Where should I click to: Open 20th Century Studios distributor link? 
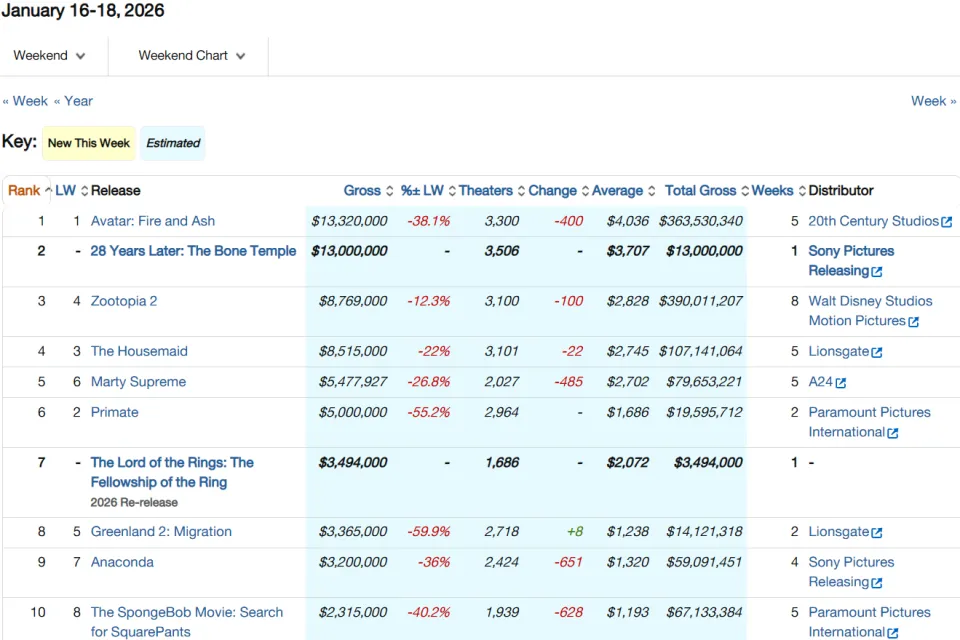point(873,221)
